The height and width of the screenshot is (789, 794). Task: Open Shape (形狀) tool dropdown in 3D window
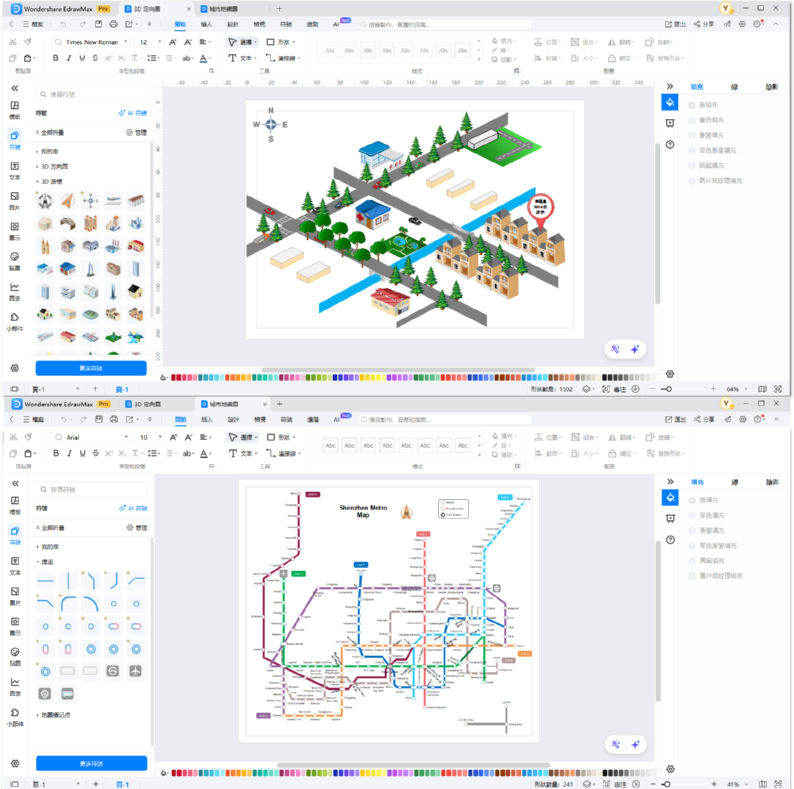coord(281,42)
